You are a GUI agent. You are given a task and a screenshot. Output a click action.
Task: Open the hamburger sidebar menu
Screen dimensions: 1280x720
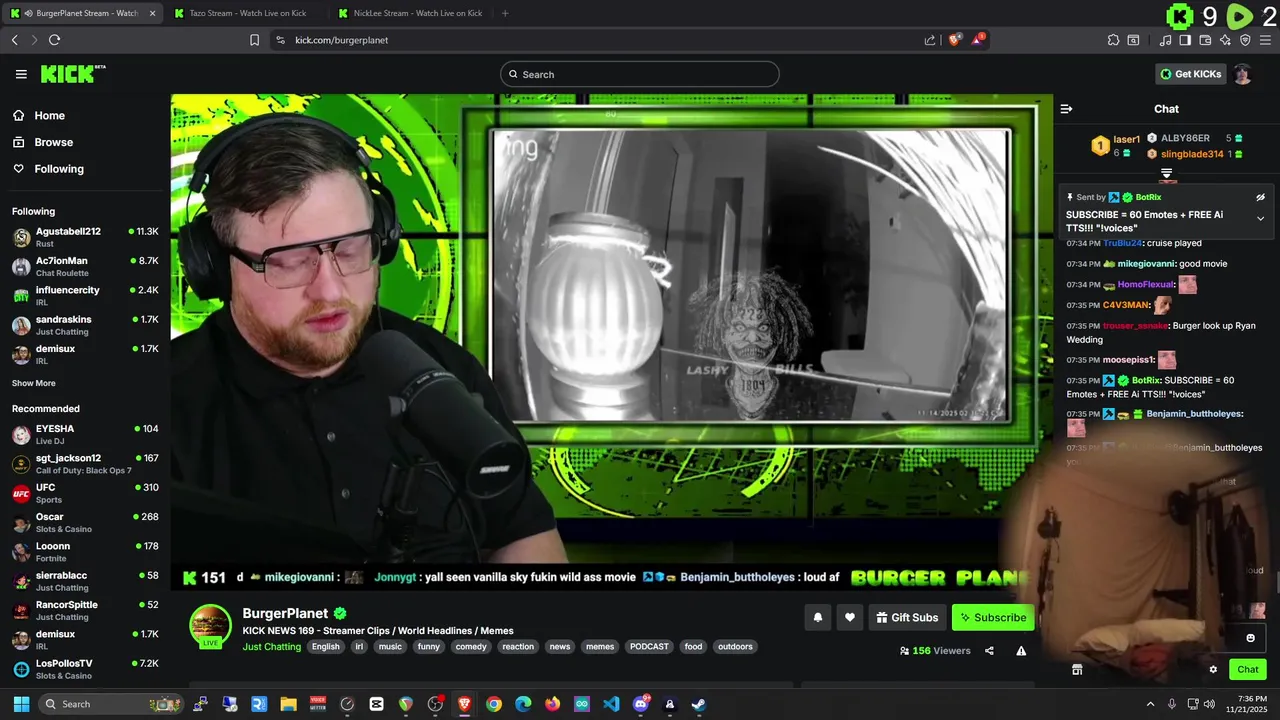tap(21, 74)
